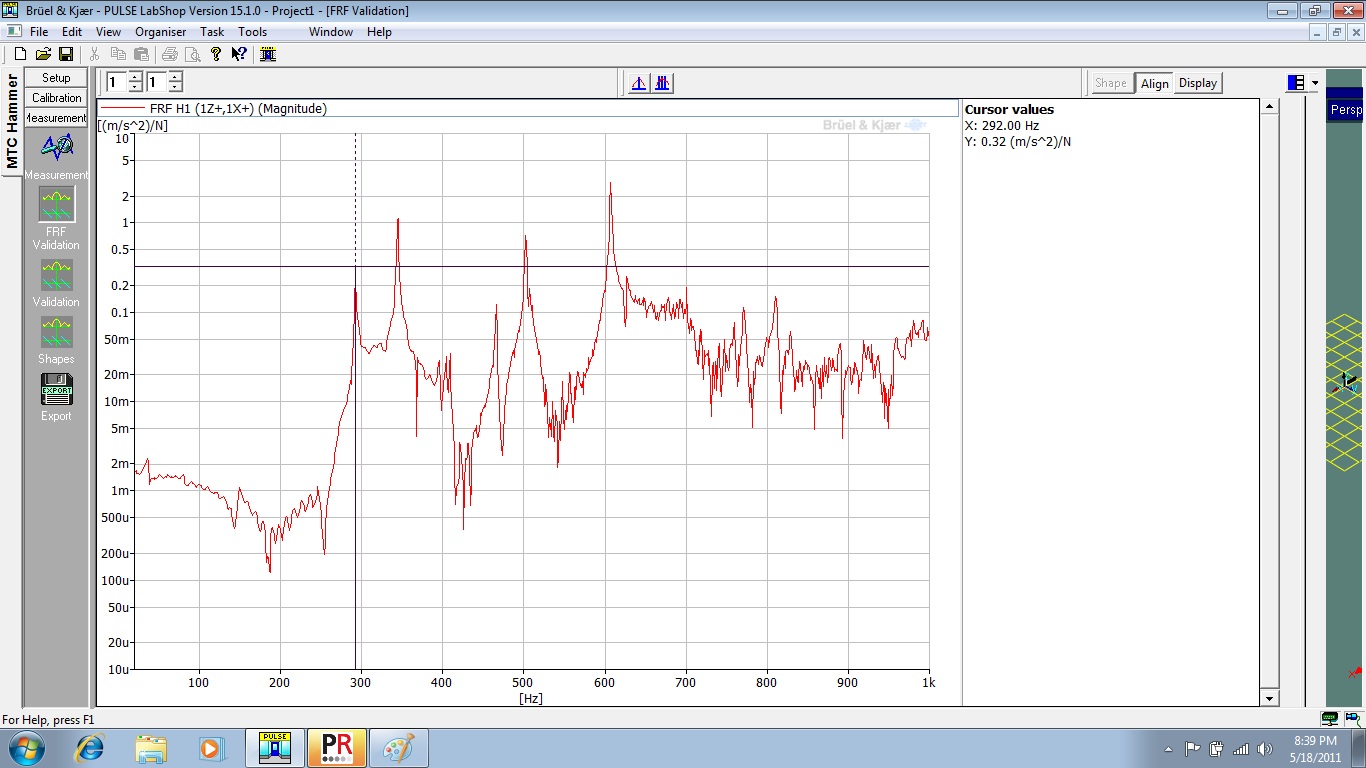Click the network signal tray icon
The height and width of the screenshot is (768, 1366).
[x=1241, y=749]
